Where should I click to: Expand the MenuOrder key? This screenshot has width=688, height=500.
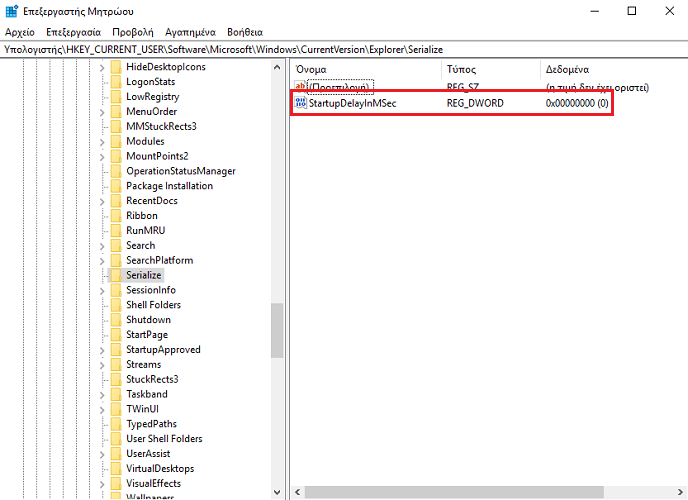(102, 112)
